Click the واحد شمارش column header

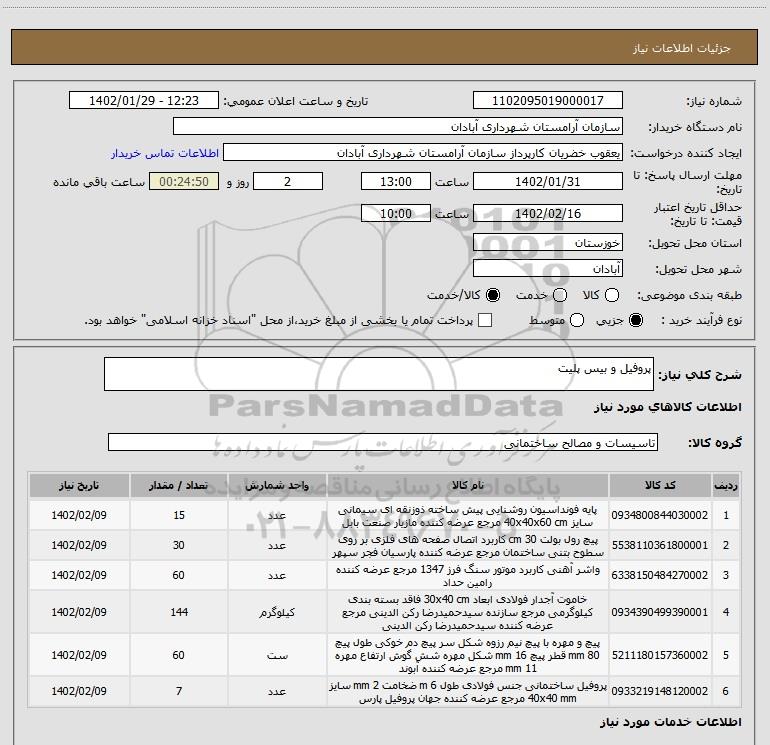tap(277, 486)
